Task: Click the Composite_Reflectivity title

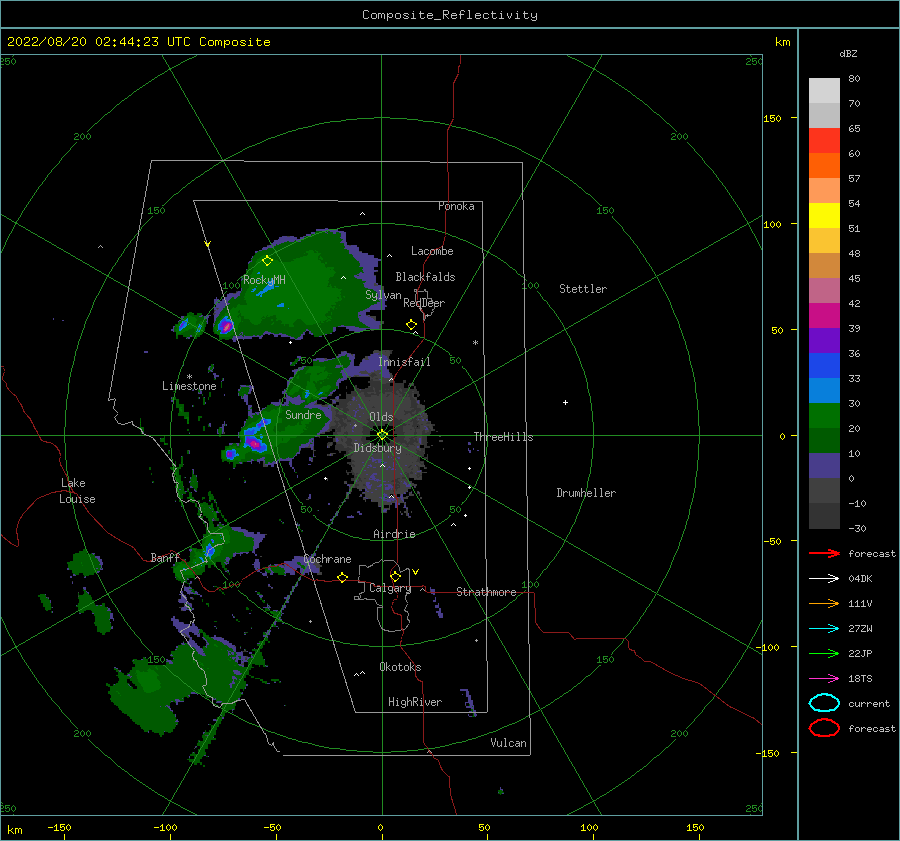Action: [450, 15]
